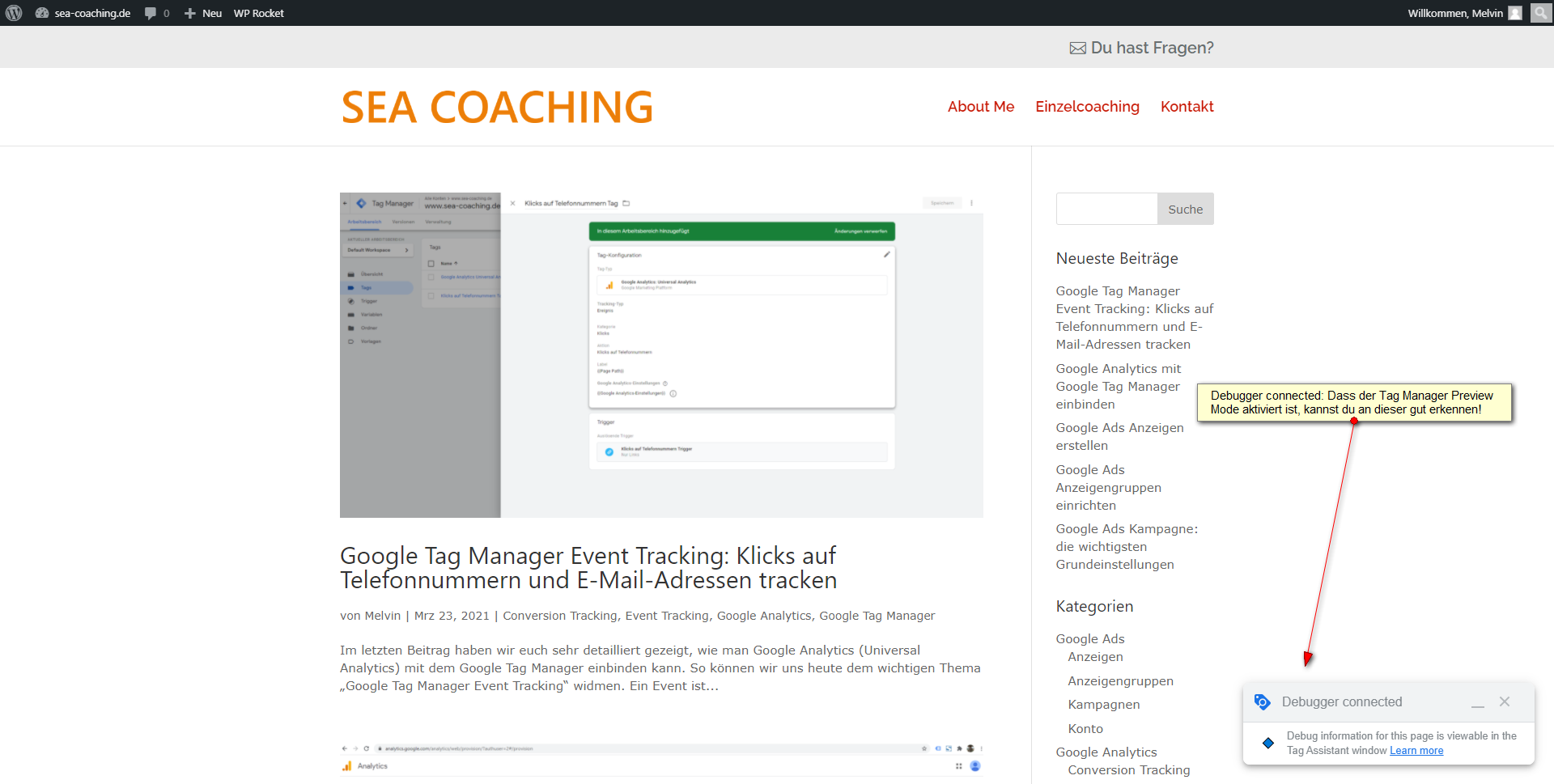Click the Du hast Fragen? envelope link

1141,48
